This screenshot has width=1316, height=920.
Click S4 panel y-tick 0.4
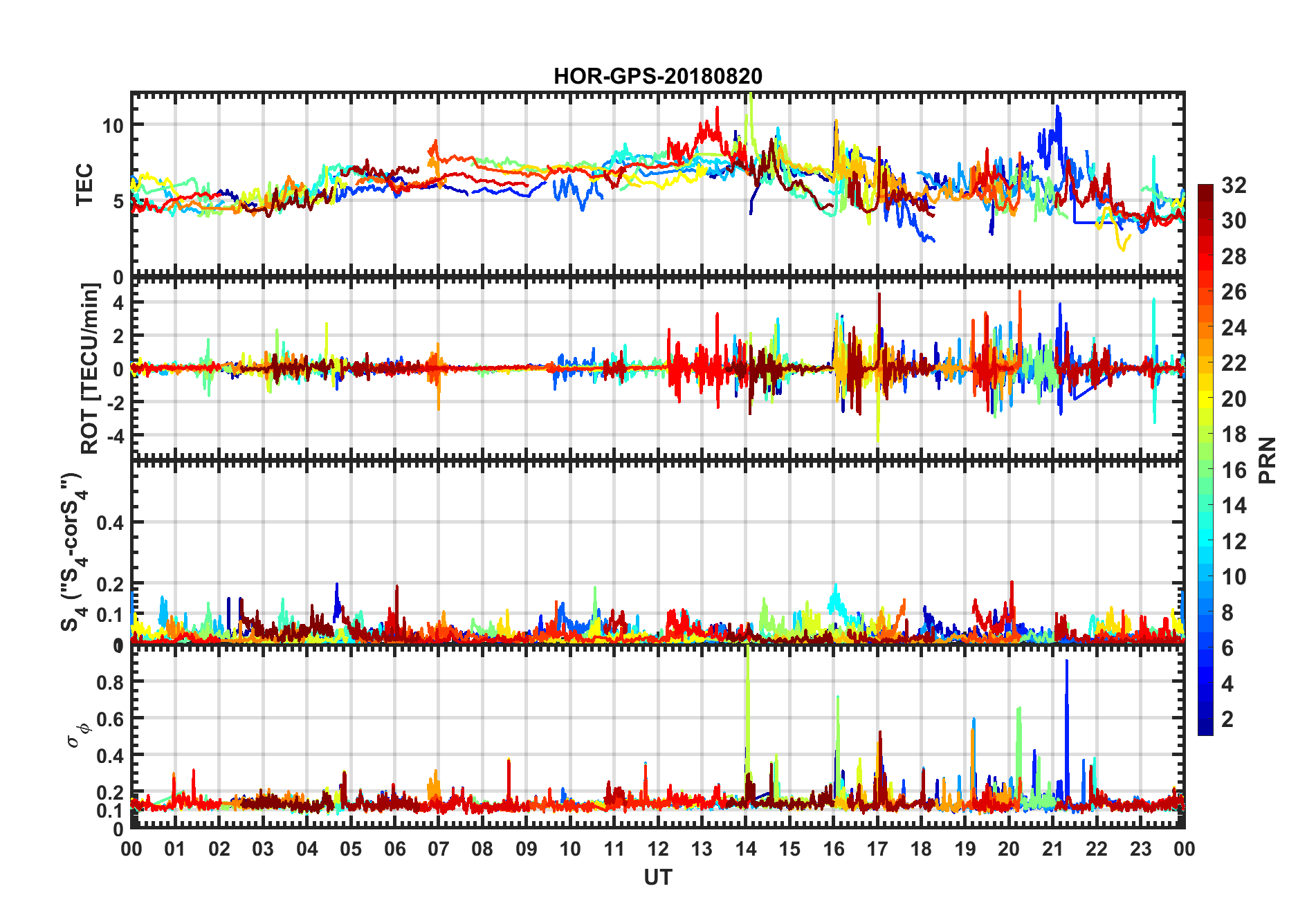[110, 523]
